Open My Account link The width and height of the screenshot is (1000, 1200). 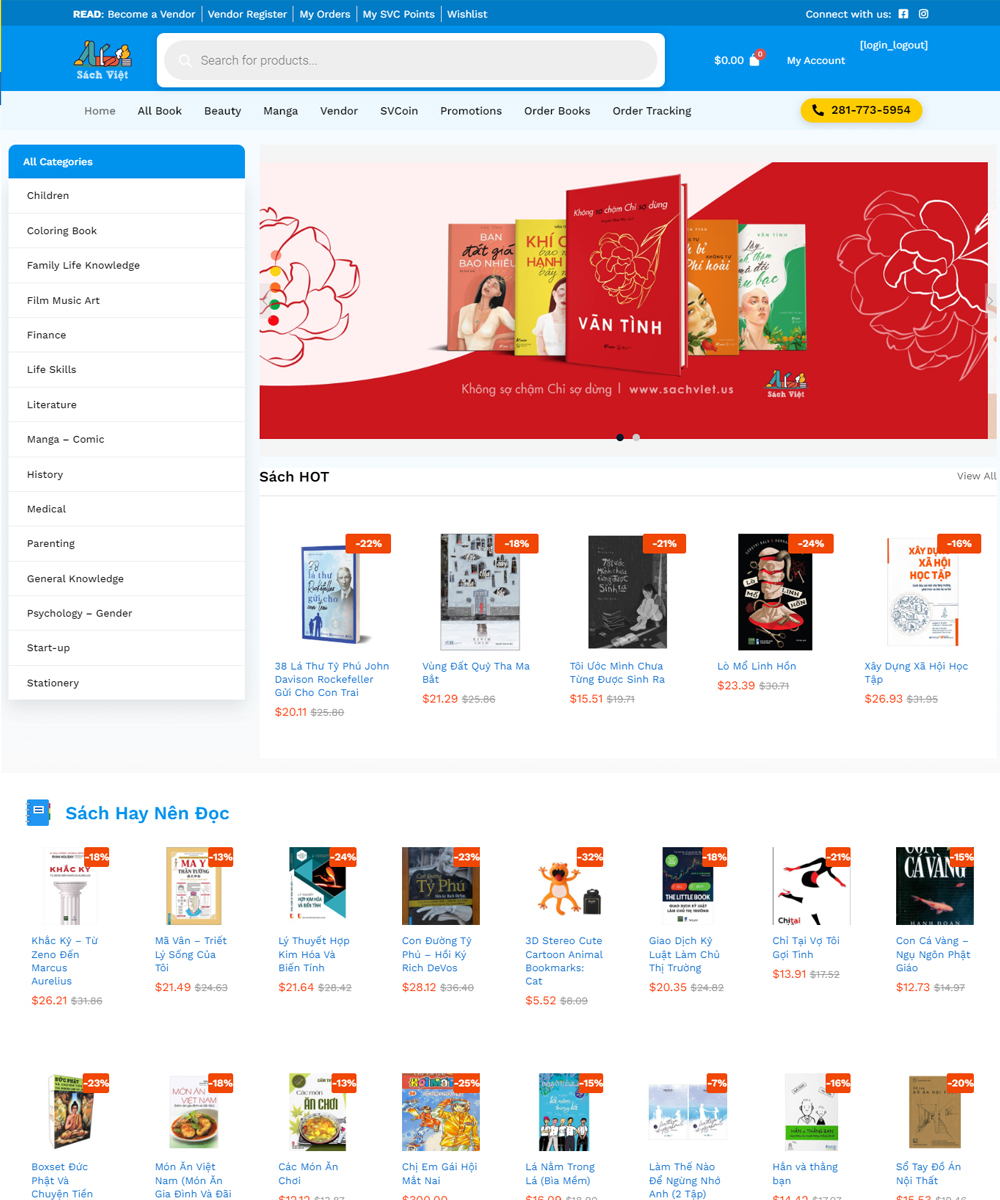[x=816, y=61]
